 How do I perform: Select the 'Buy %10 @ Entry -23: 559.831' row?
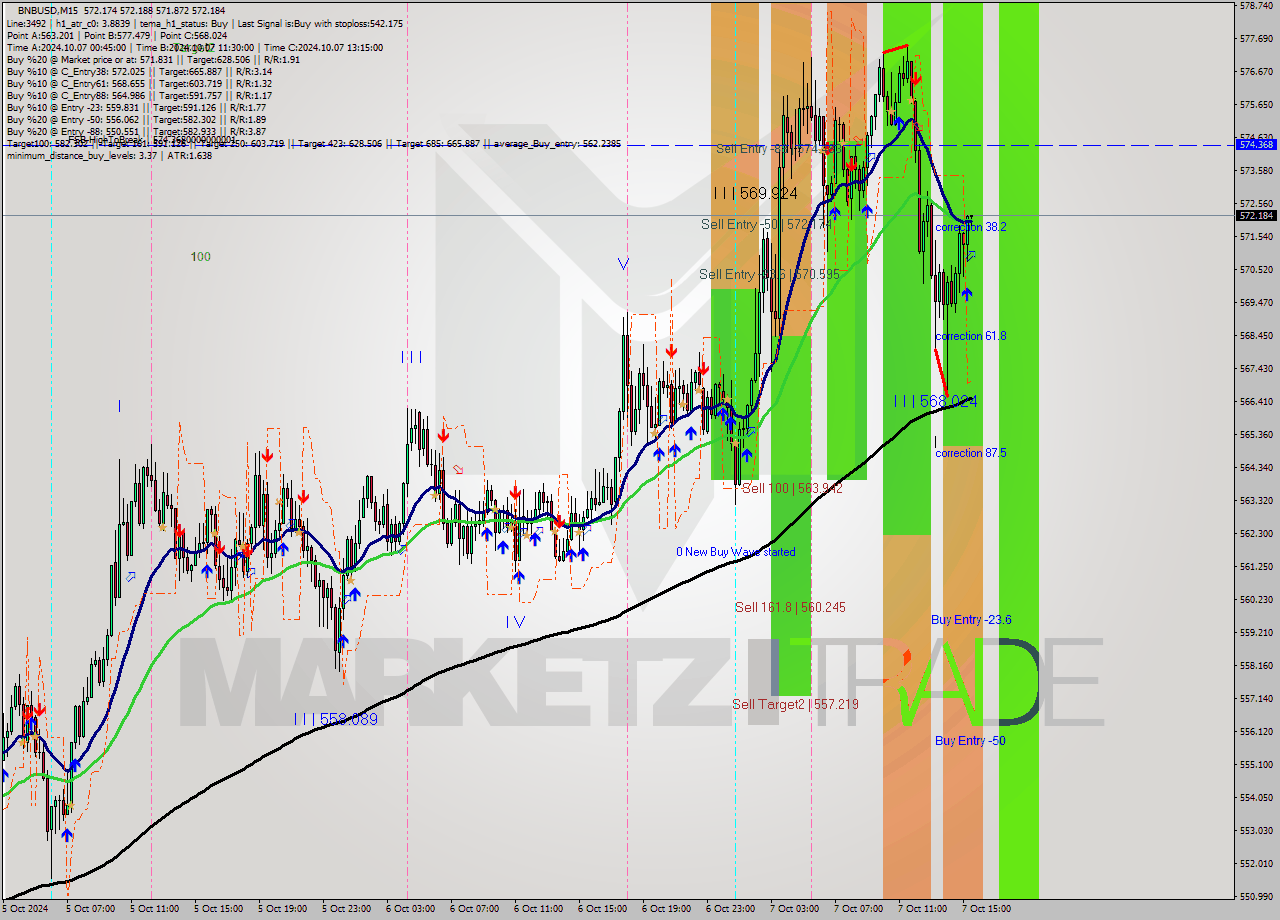pyautogui.click(x=136, y=107)
